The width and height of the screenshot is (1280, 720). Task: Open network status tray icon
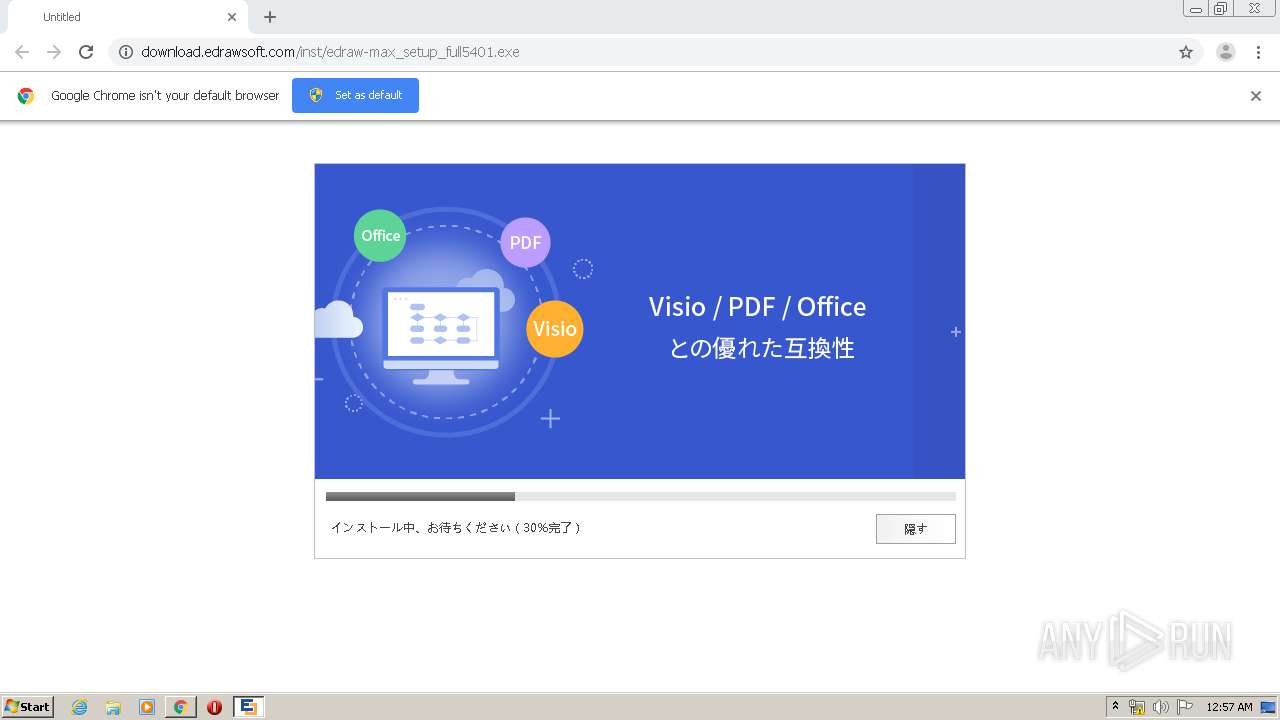[x=1137, y=707]
